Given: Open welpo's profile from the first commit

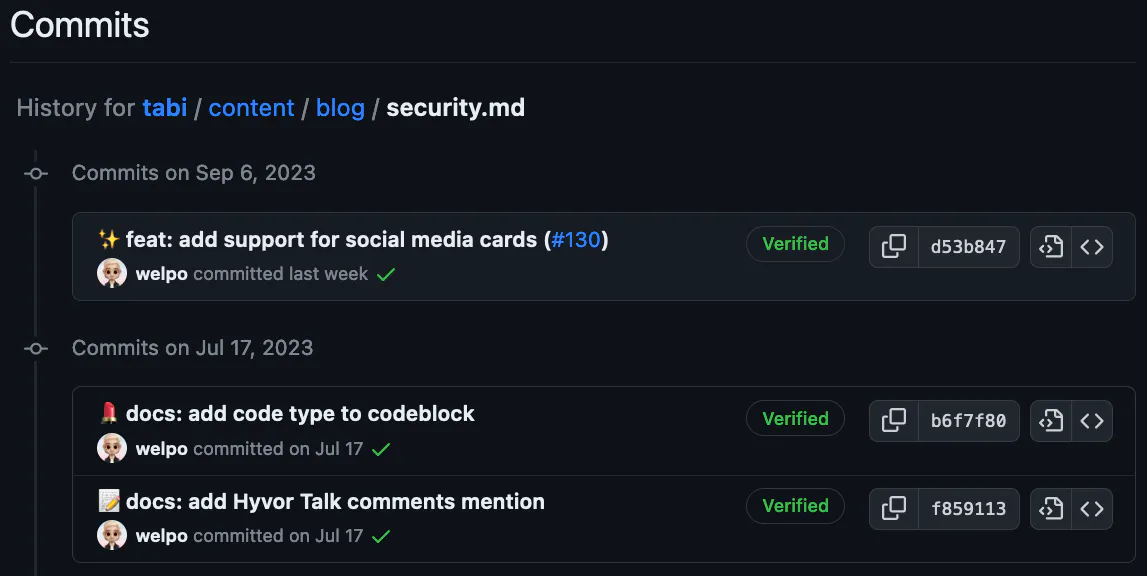Looking at the screenshot, I should (163, 274).
